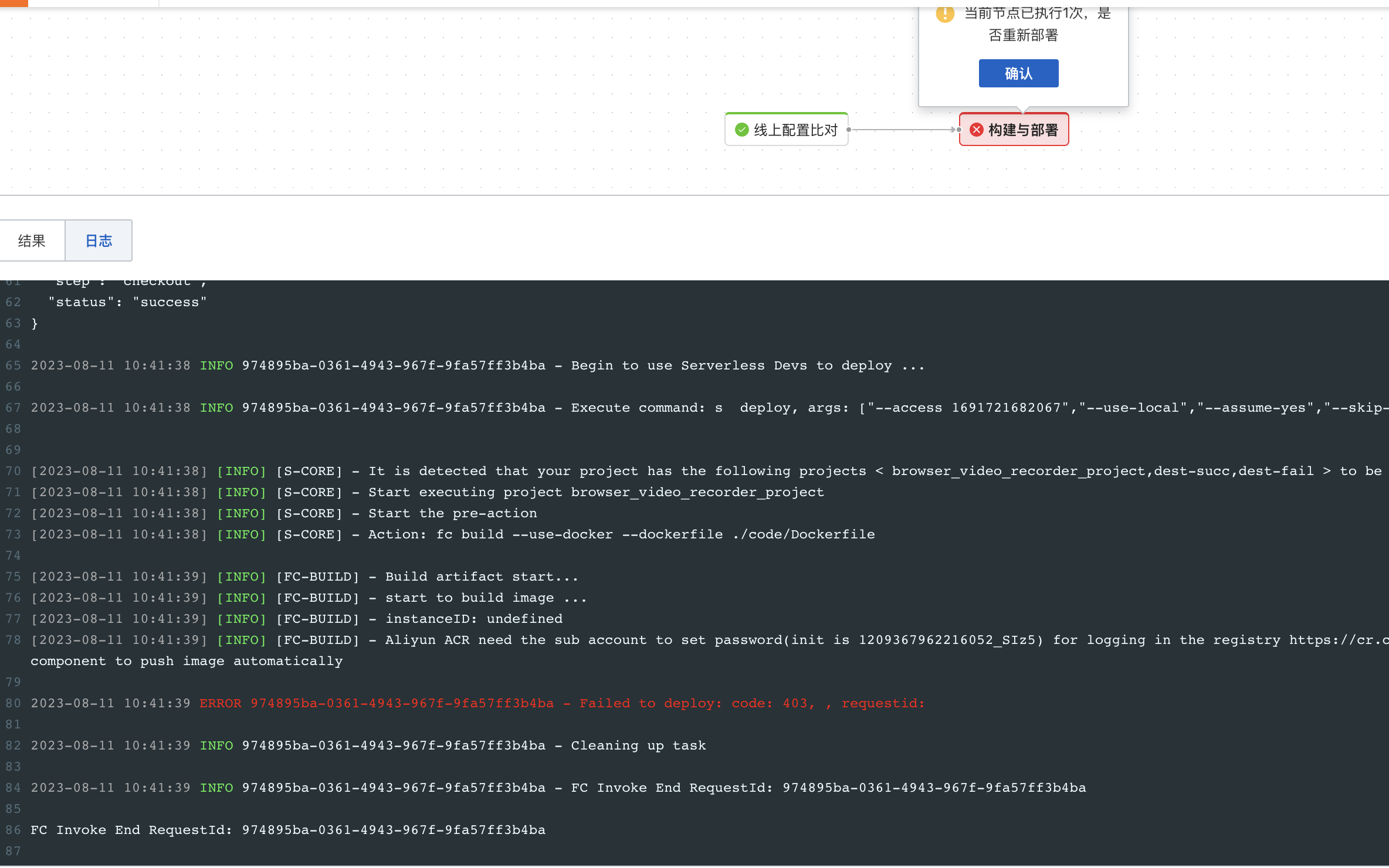This screenshot has width=1389, height=868.
Task: Click the log line 'Start executing project browser_video_recorder_project'
Action: (x=428, y=492)
